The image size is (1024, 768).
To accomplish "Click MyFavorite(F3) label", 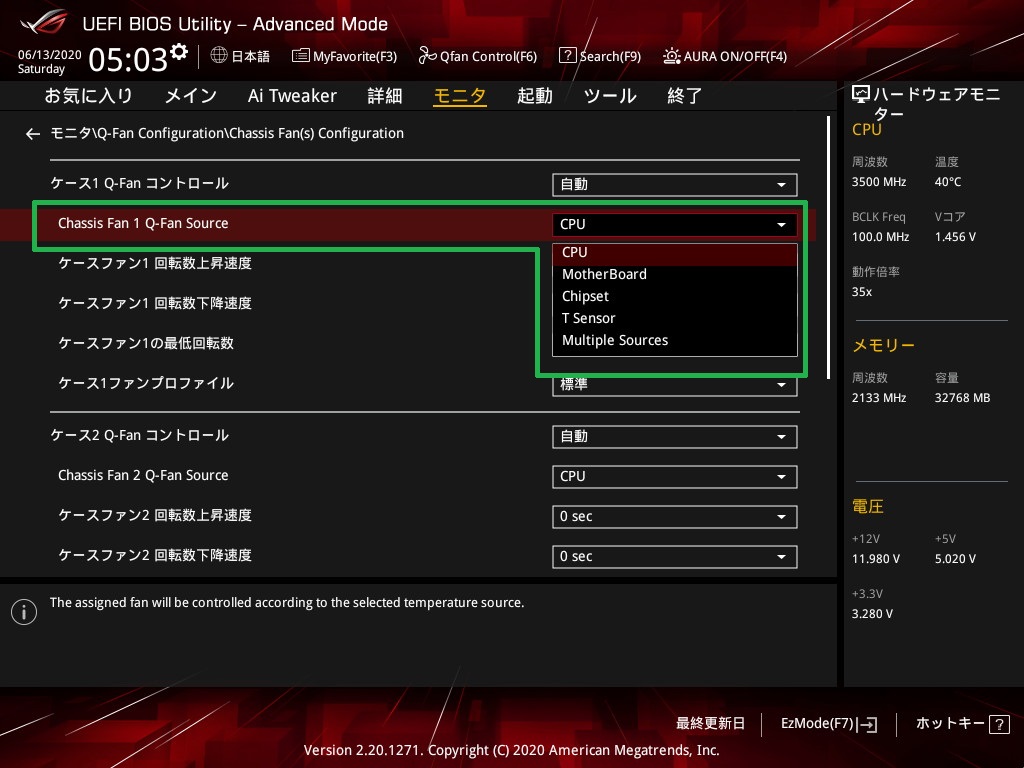I will pyautogui.click(x=355, y=57).
